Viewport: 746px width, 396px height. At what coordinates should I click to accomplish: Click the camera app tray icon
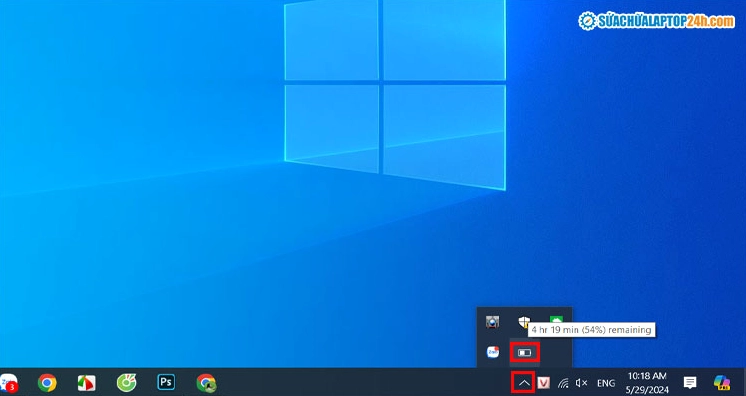pos(492,322)
